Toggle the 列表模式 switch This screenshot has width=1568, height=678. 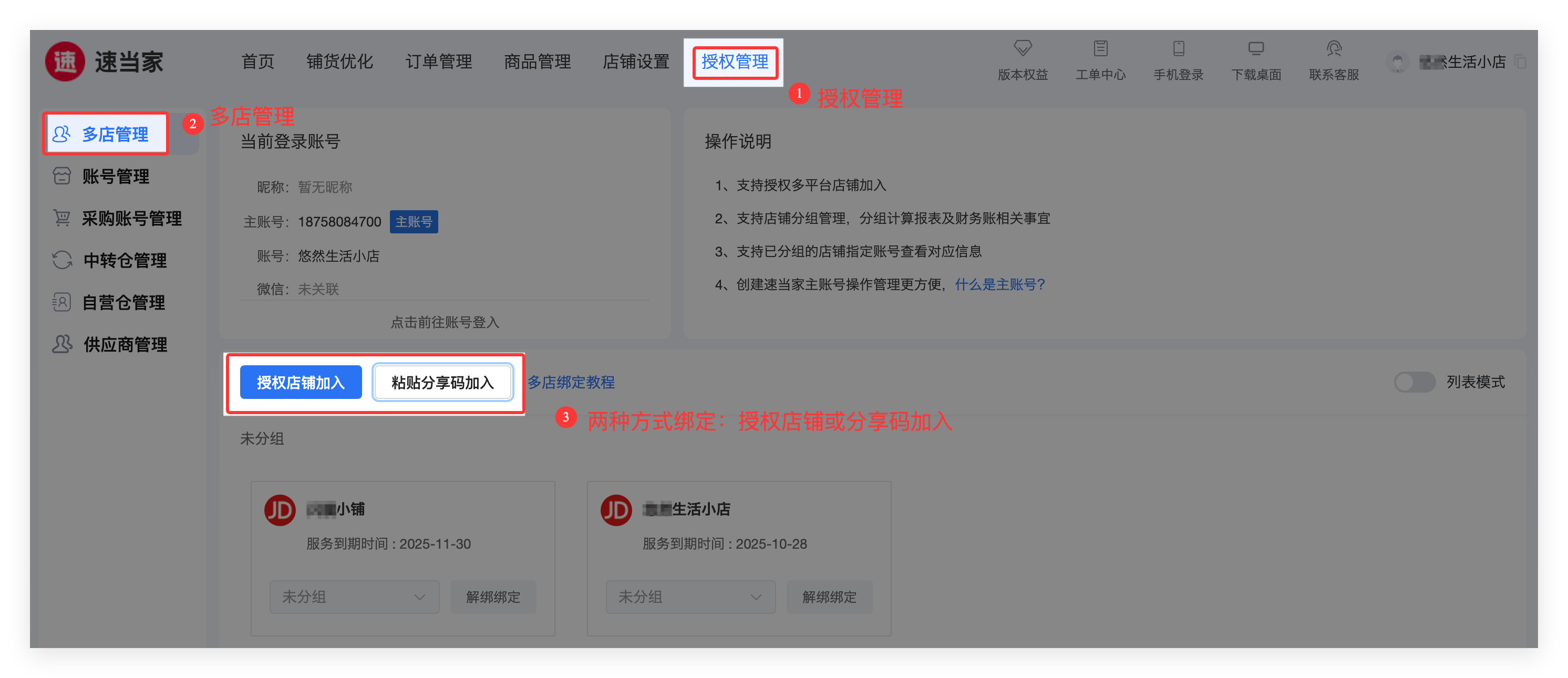click(x=1415, y=382)
